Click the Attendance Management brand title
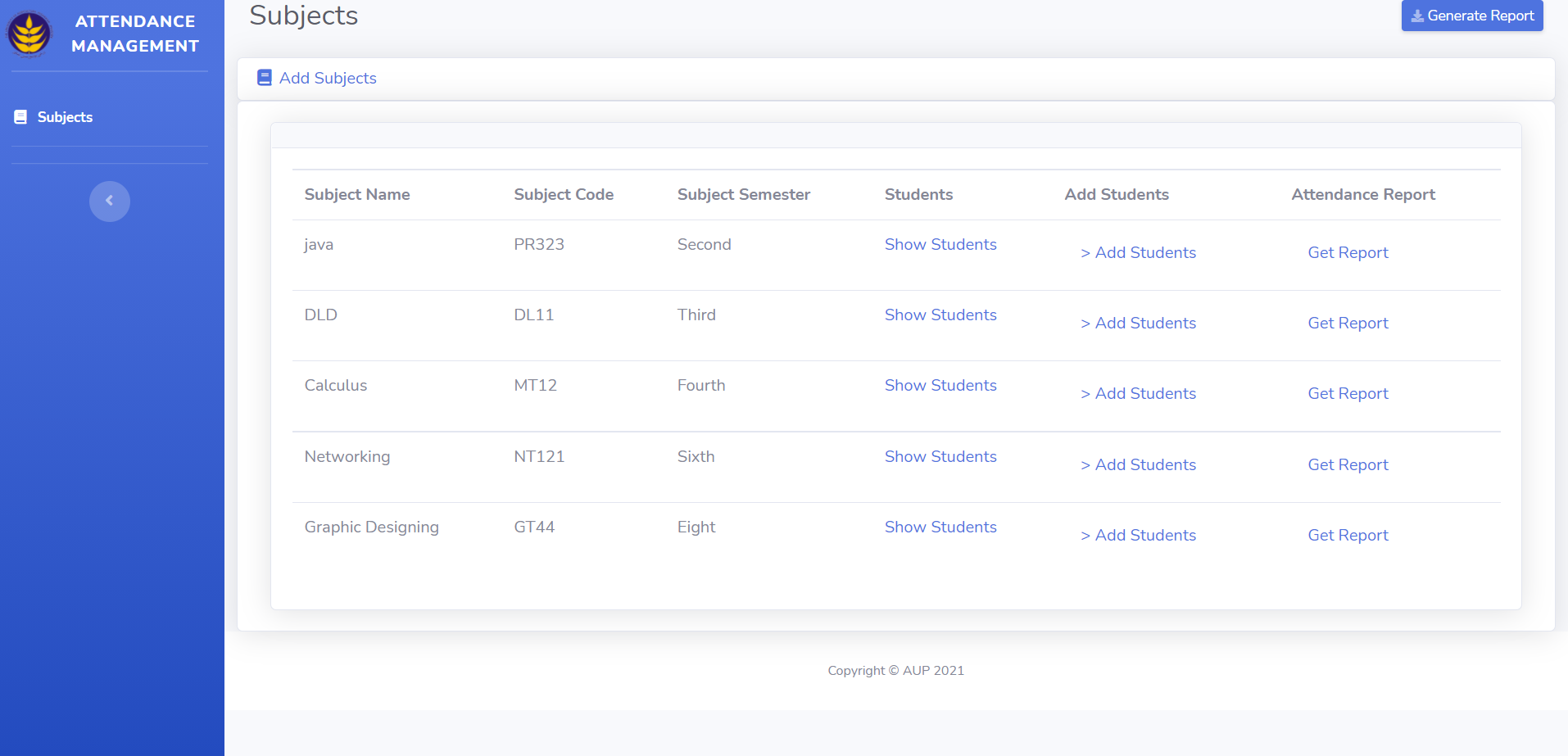 point(135,34)
